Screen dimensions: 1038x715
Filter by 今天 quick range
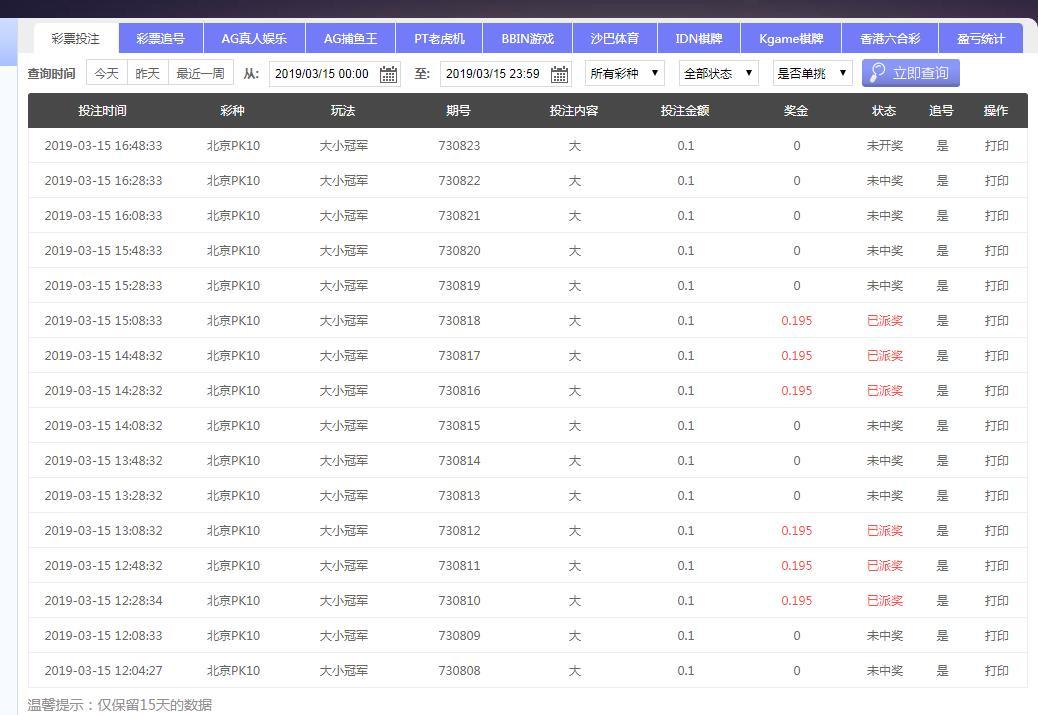click(x=107, y=73)
